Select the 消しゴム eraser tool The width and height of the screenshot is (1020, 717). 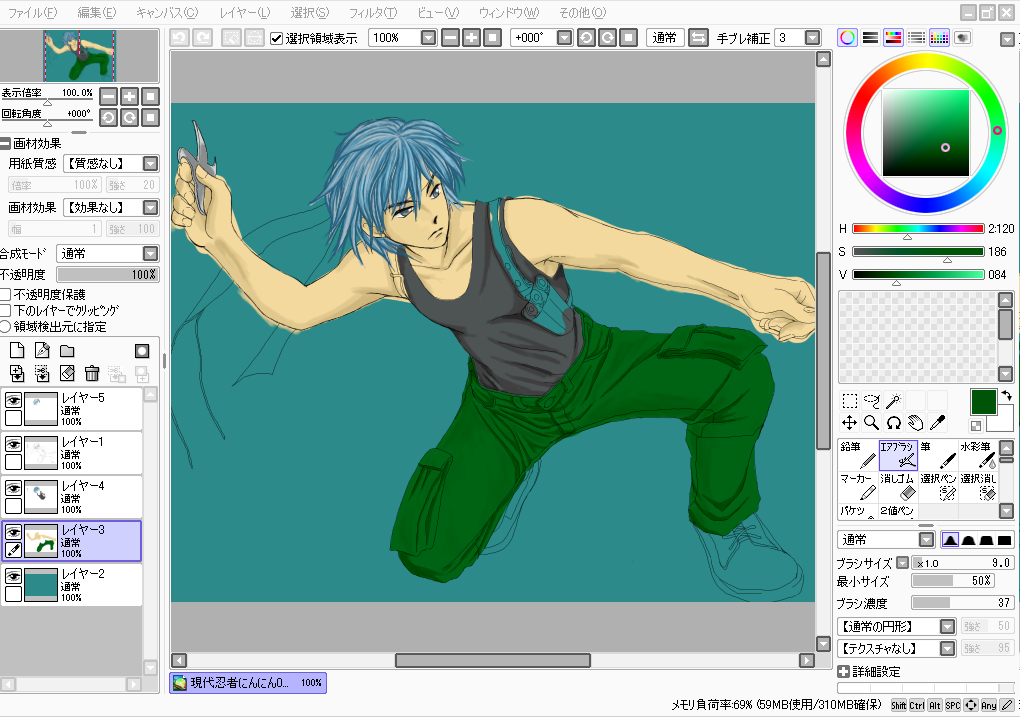point(899,487)
